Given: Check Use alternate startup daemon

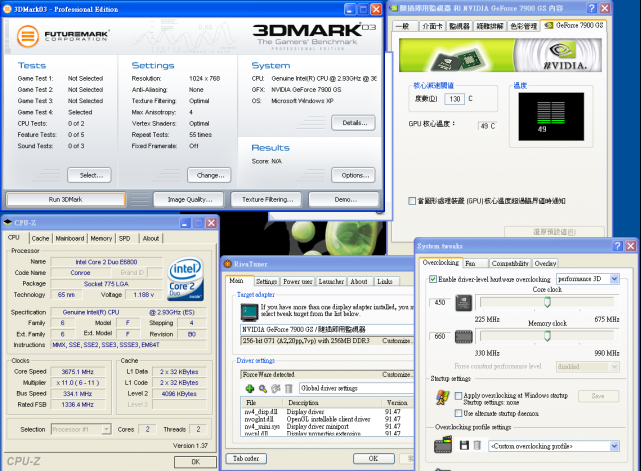Looking at the screenshot, I should point(459,413).
